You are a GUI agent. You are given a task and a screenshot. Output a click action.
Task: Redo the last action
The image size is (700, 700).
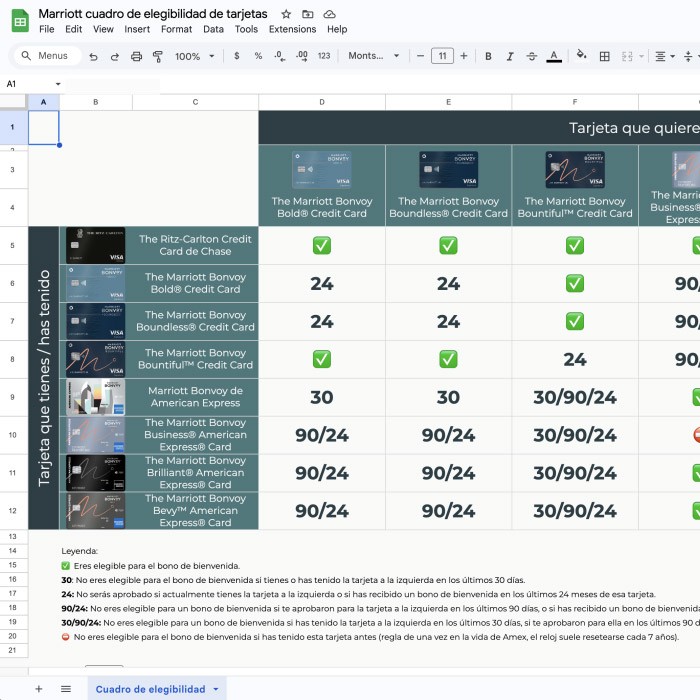(115, 56)
